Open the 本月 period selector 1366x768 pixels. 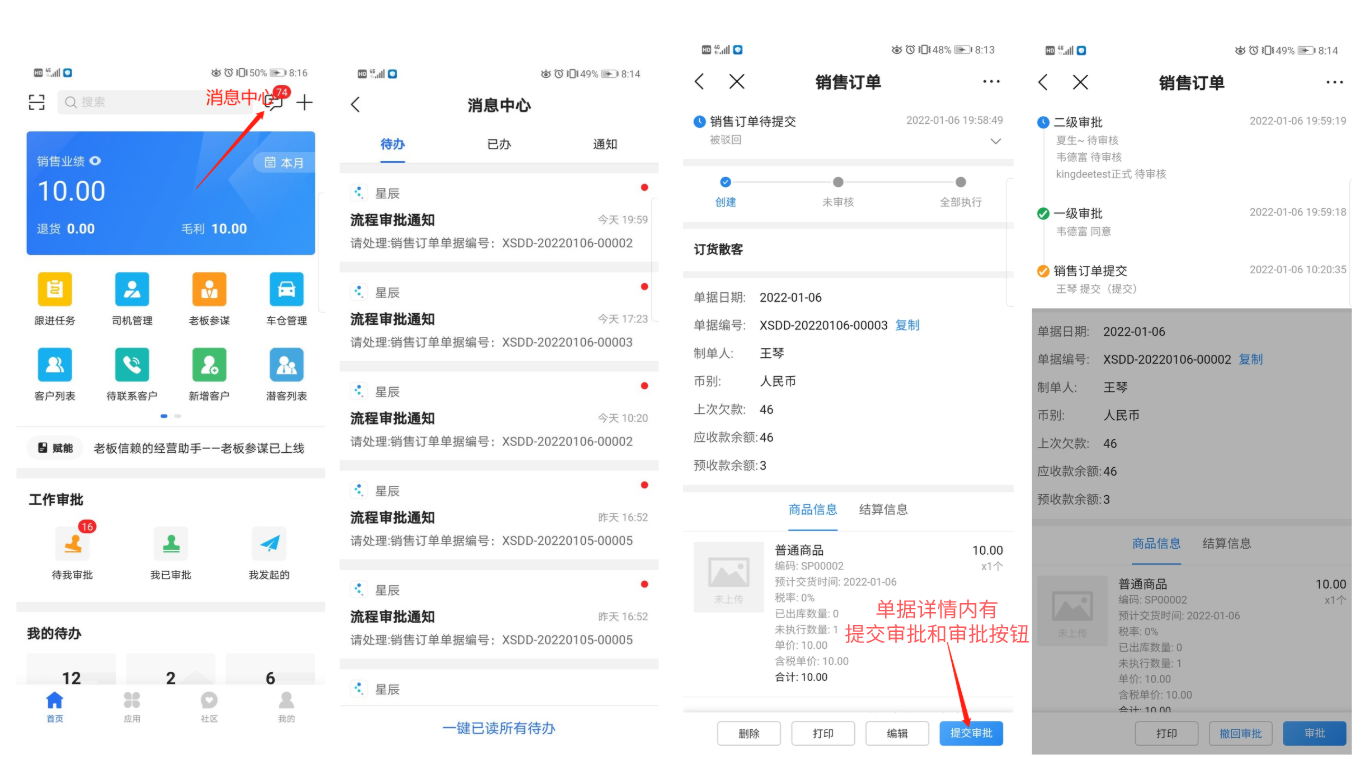coord(285,163)
